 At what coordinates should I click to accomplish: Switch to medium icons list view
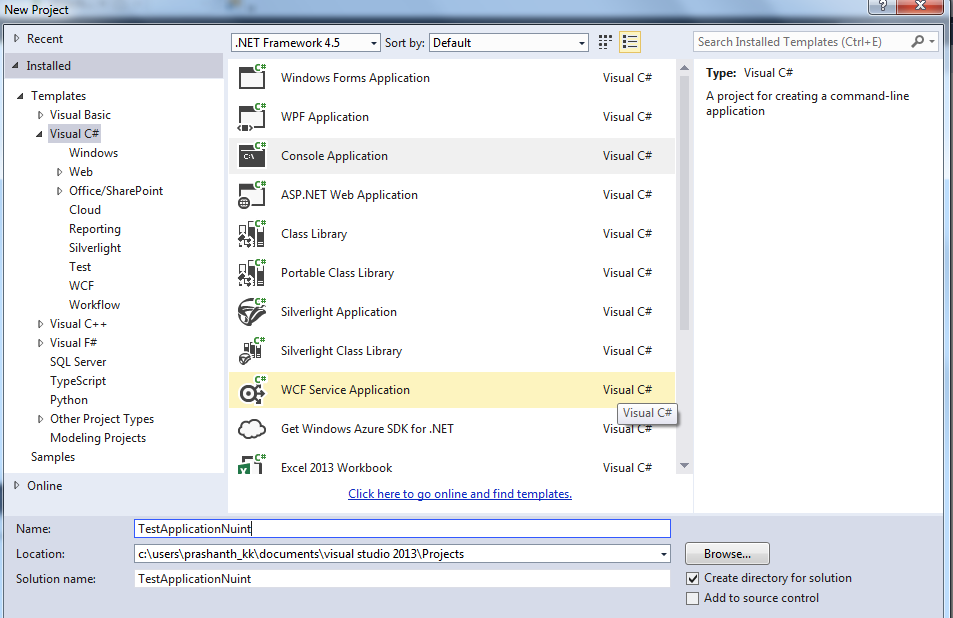(x=630, y=42)
